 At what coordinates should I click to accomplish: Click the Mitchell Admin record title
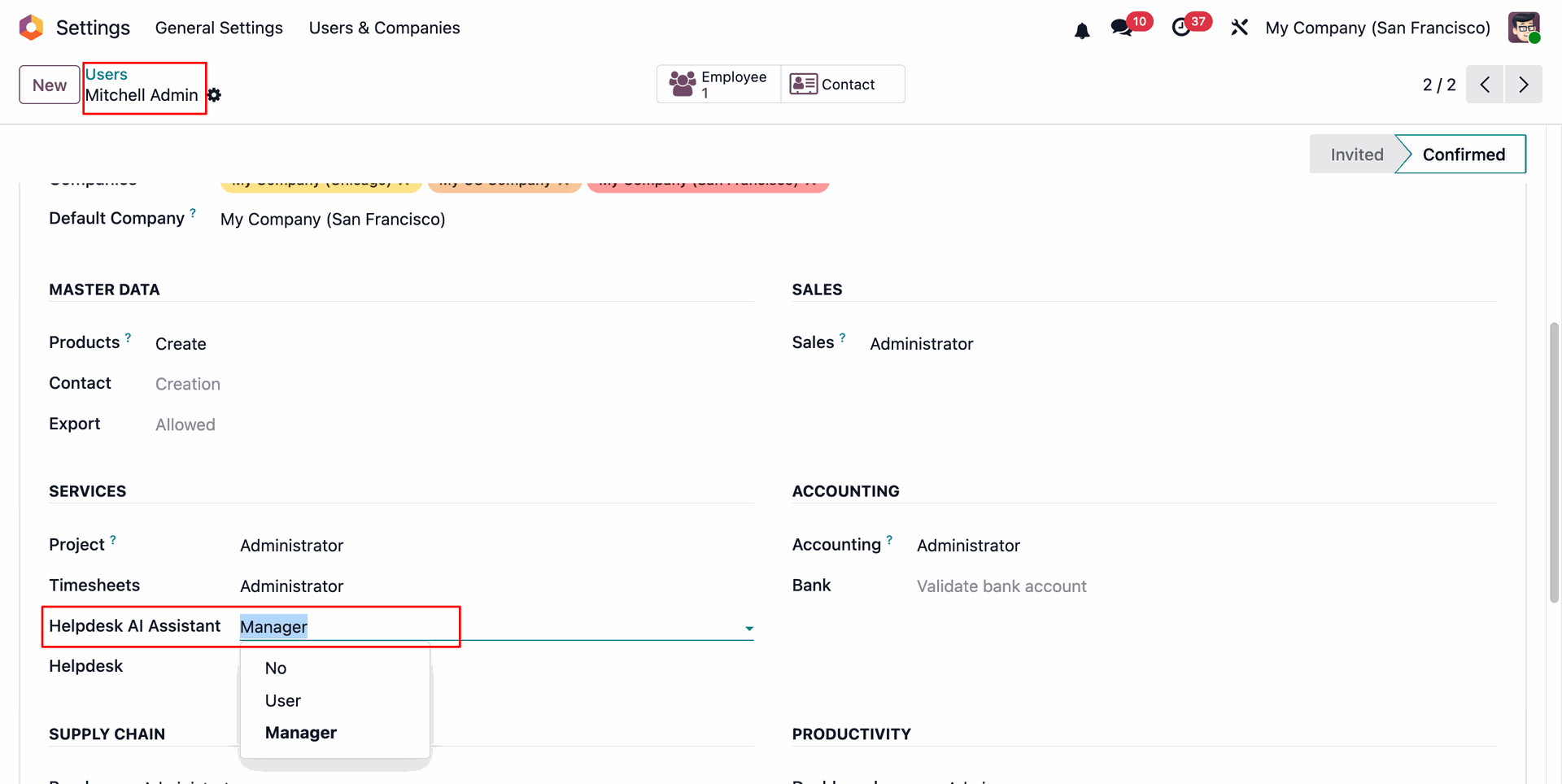coord(142,95)
